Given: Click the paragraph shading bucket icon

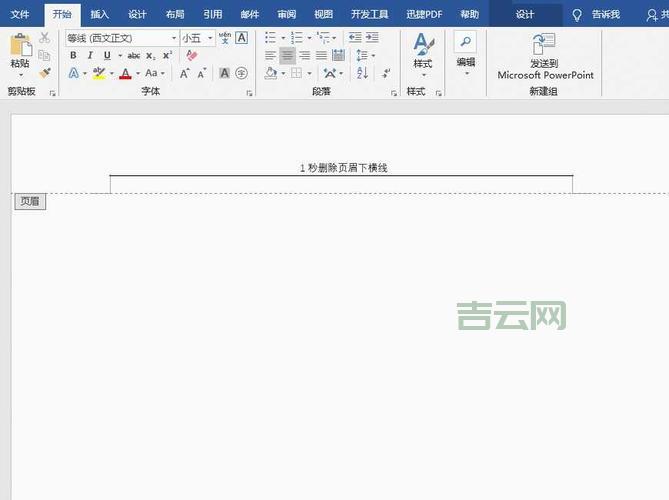Looking at the screenshot, I should [x=271, y=73].
